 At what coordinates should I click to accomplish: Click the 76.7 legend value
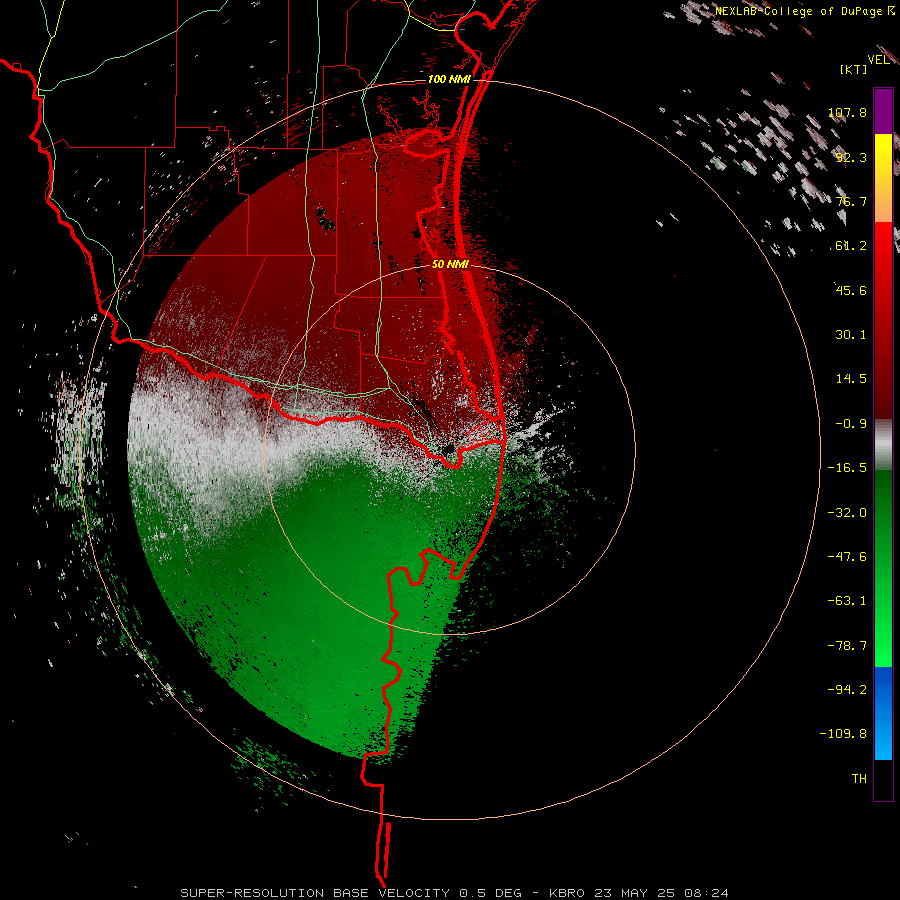click(x=851, y=201)
